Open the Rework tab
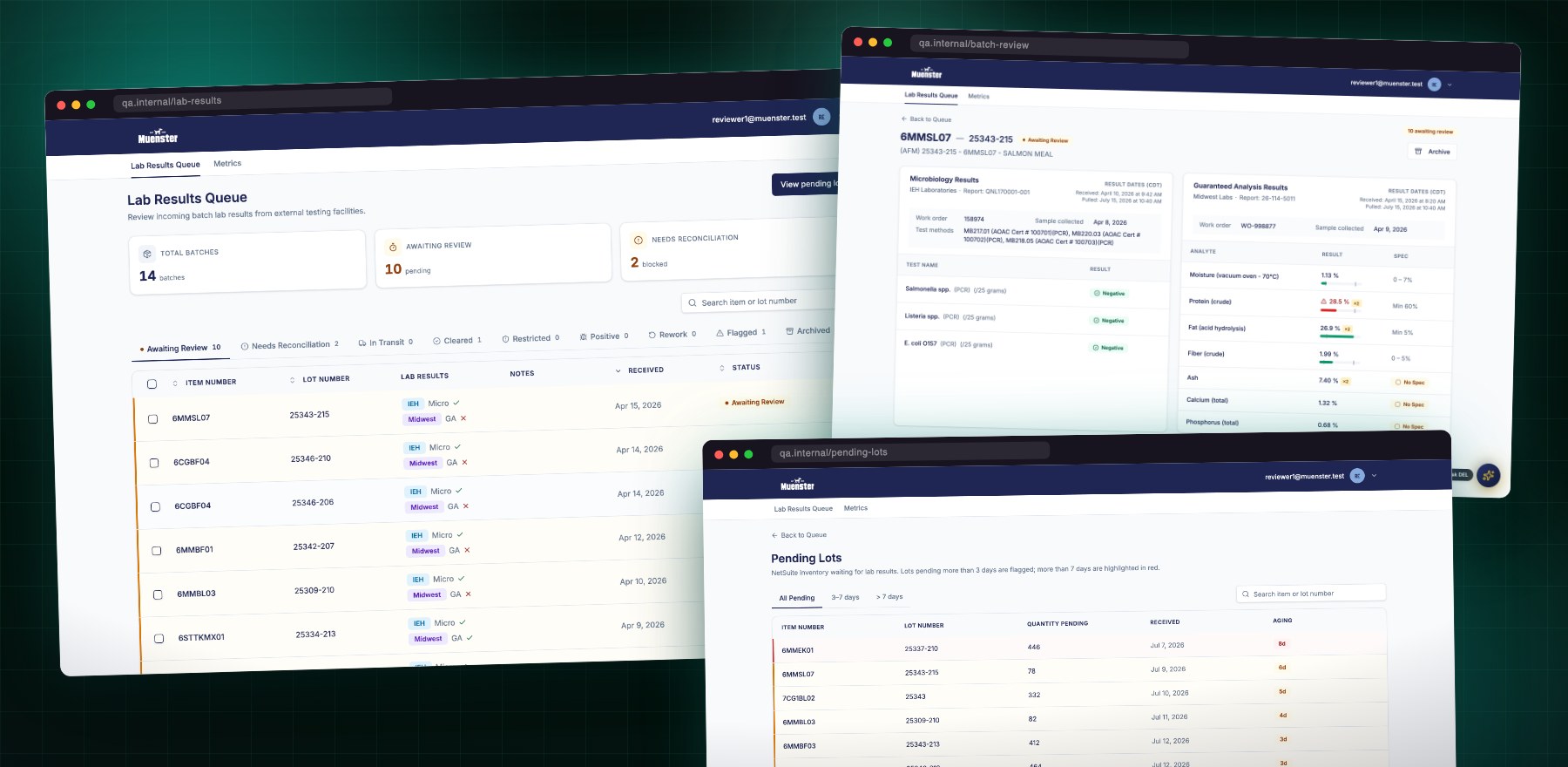 click(x=672, y=335)
